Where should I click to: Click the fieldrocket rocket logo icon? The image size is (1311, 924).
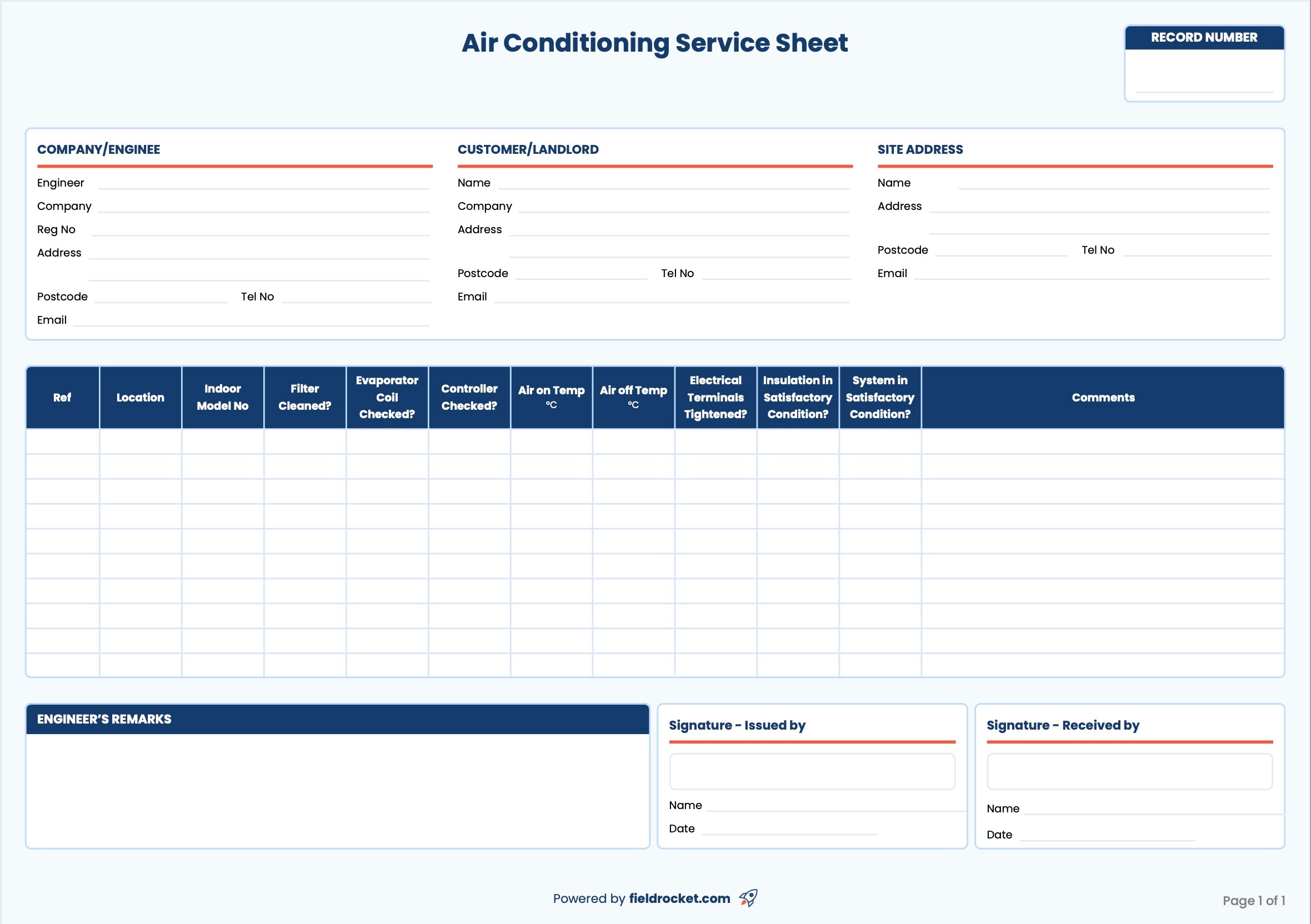click(748, 898)
